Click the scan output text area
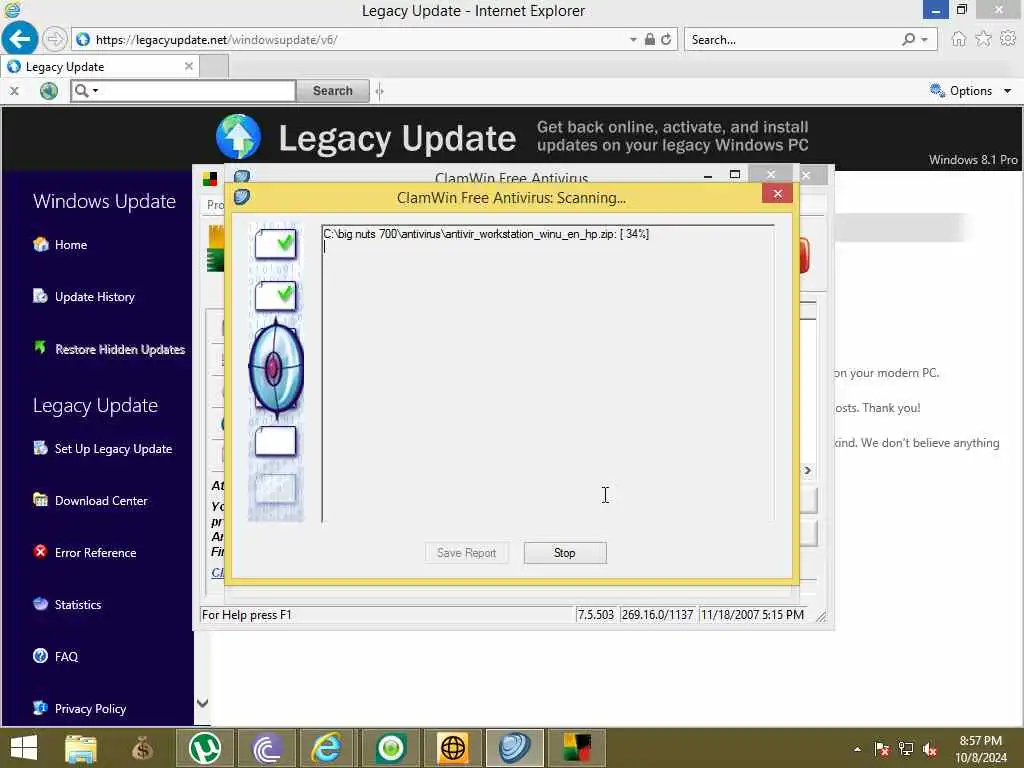 coord(548,374)
